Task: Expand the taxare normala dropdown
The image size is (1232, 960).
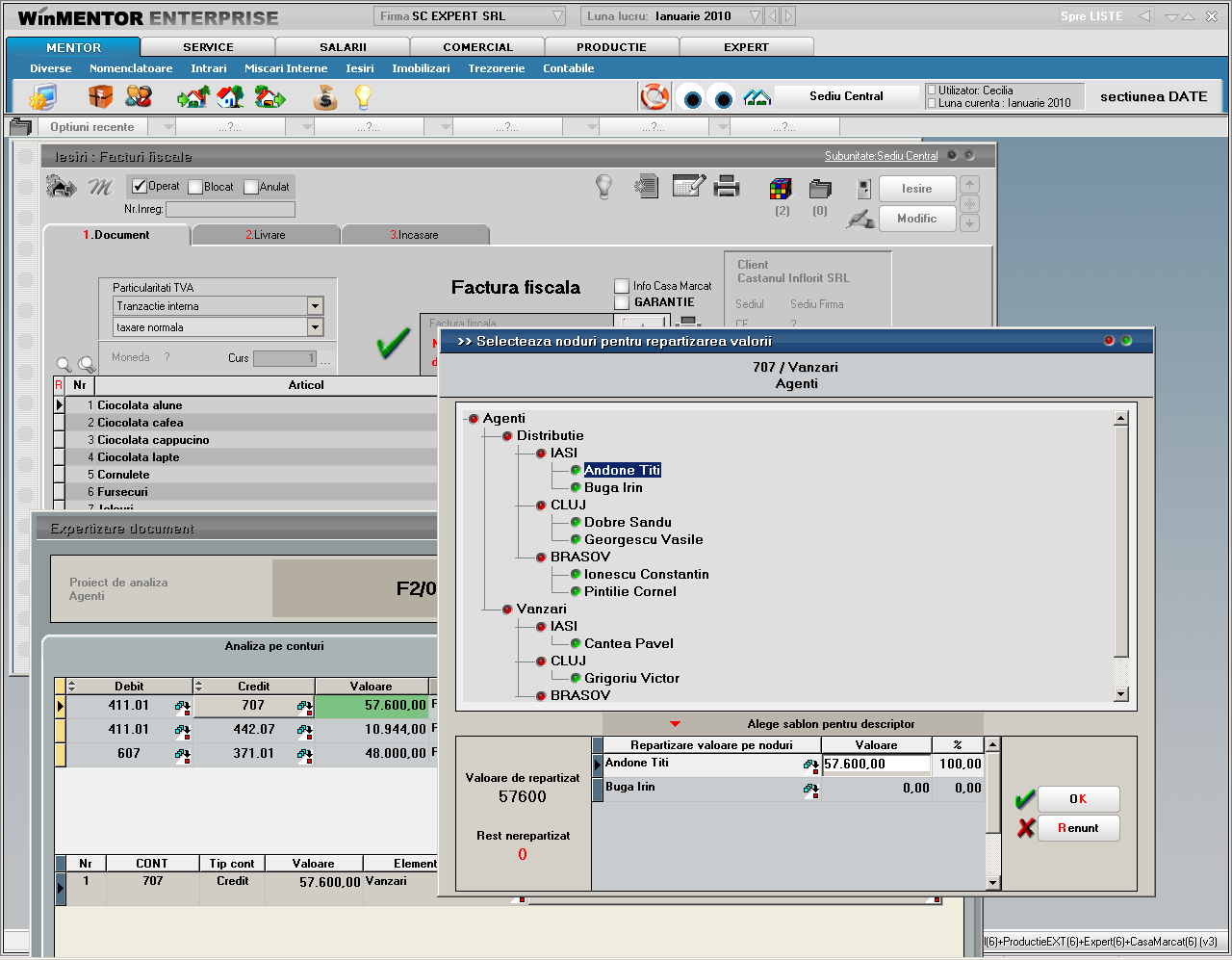Action: pos(315,327)
